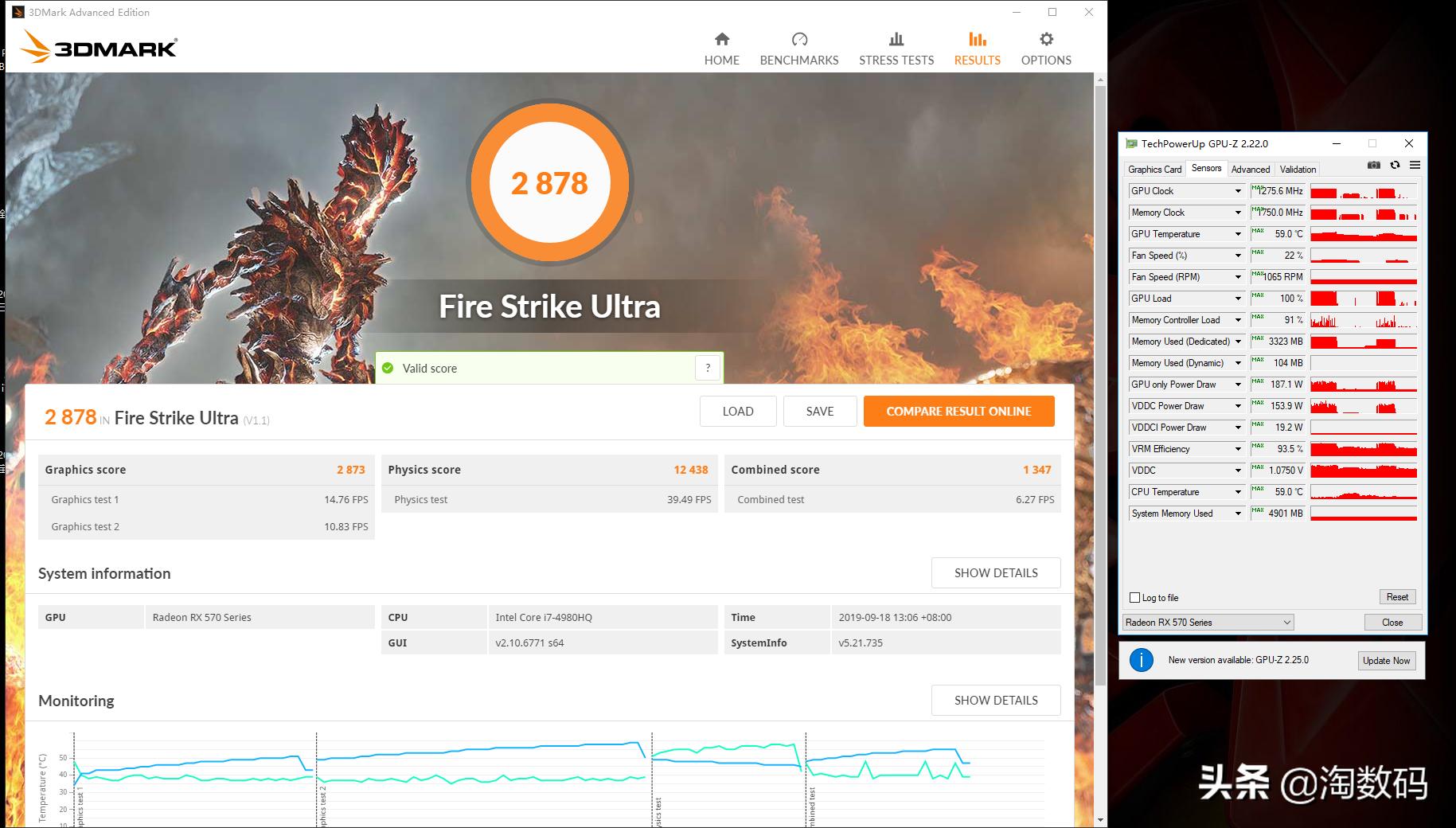Click Update Now for GPU-Z
Viewport: 1456px width, 828px height.
coord(1386,660)
